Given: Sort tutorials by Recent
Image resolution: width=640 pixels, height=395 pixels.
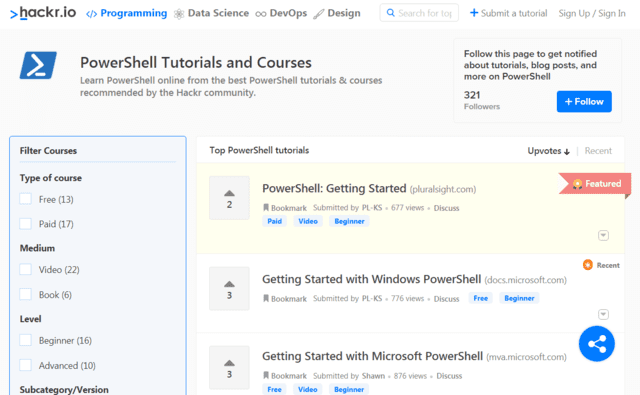Looking at the screenshot, I should pyautogui.click(x=598, y=151).
